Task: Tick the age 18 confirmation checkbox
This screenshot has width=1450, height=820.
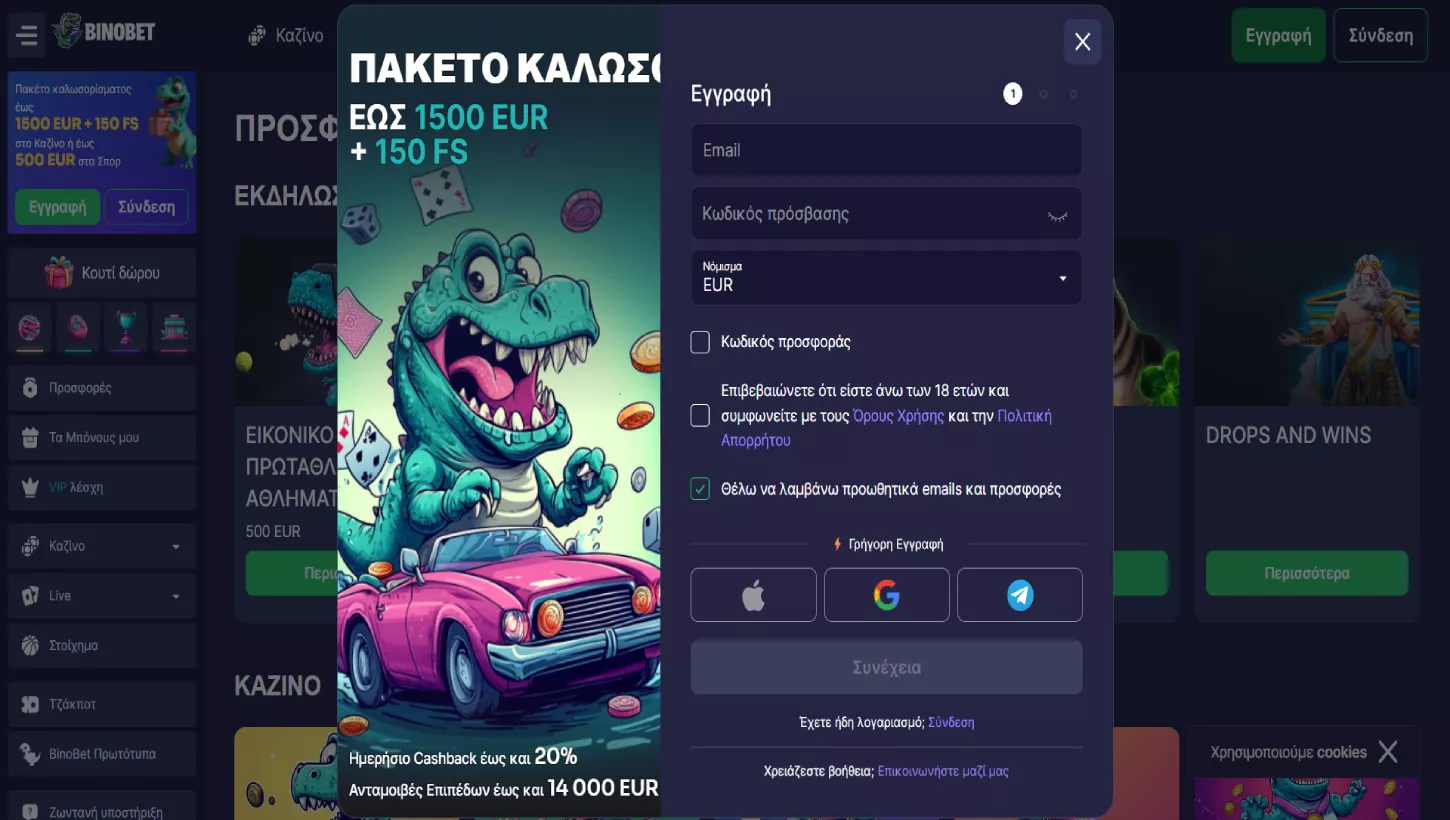Action: pos(700,416)
